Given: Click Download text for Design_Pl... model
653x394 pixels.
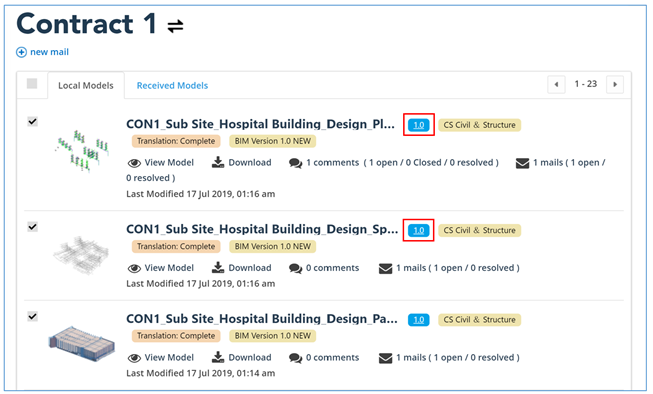Looking at the screenshot, I should 250,162.
